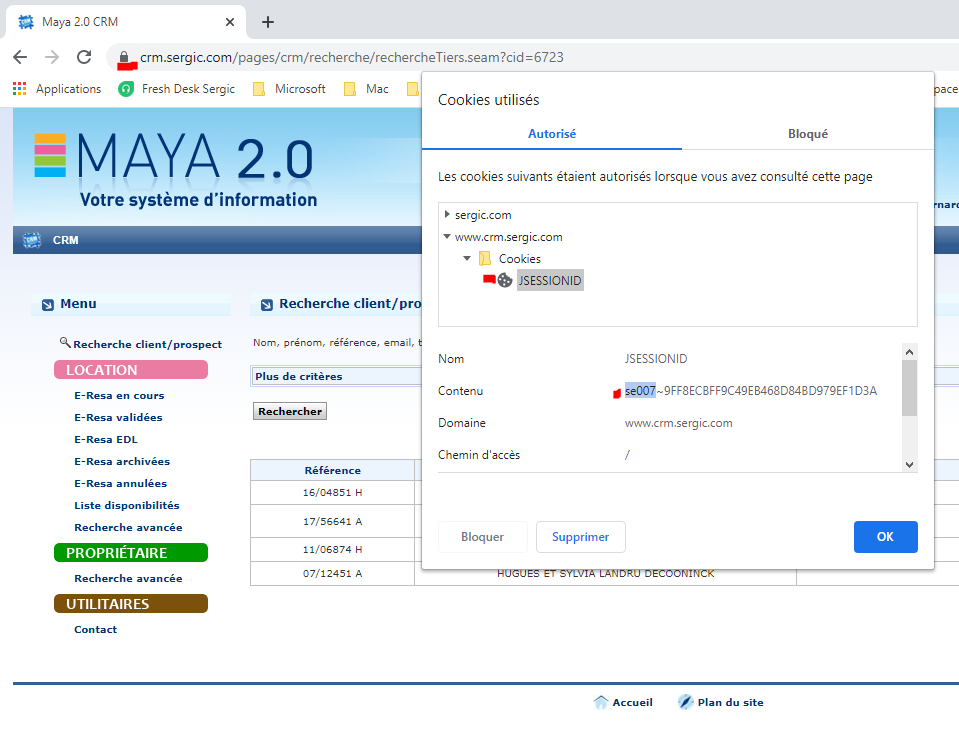
Task: Open the LOCATION menu section
Action: click(x=131, y=370)
